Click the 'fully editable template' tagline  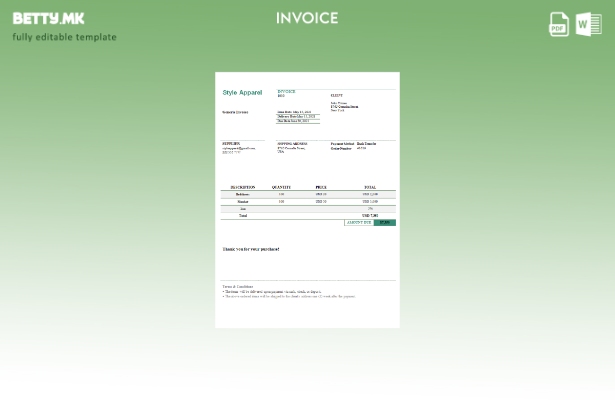[64, 37]
